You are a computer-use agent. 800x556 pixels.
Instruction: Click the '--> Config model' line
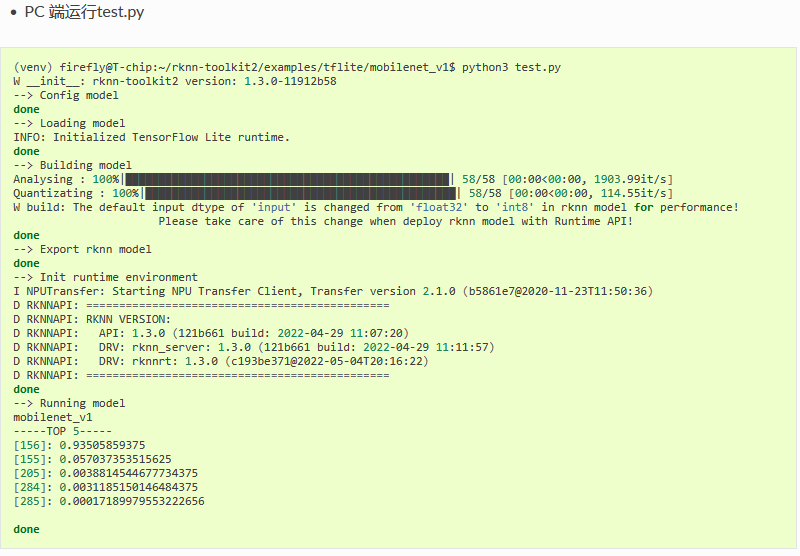point(66,95)
